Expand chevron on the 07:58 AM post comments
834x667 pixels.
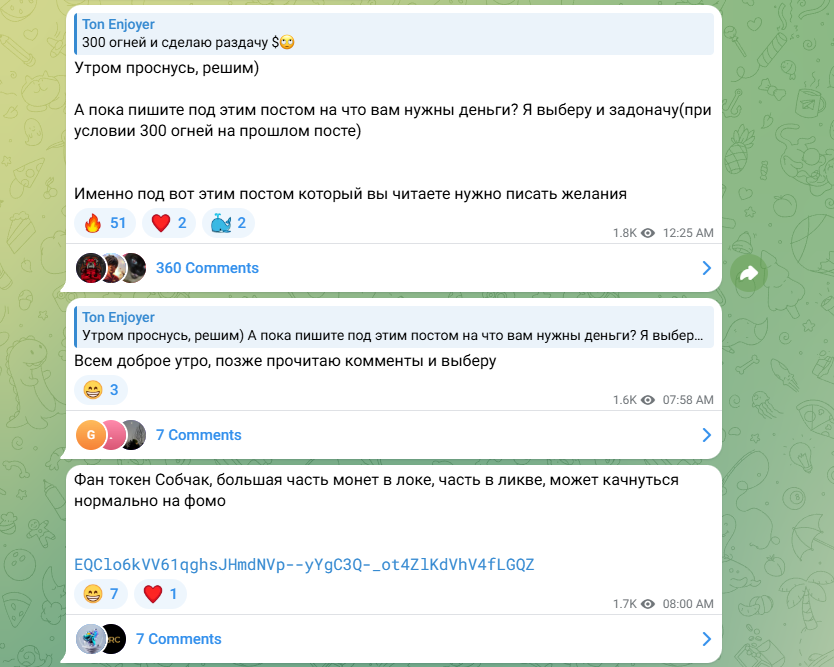click(x=706, y=435)
